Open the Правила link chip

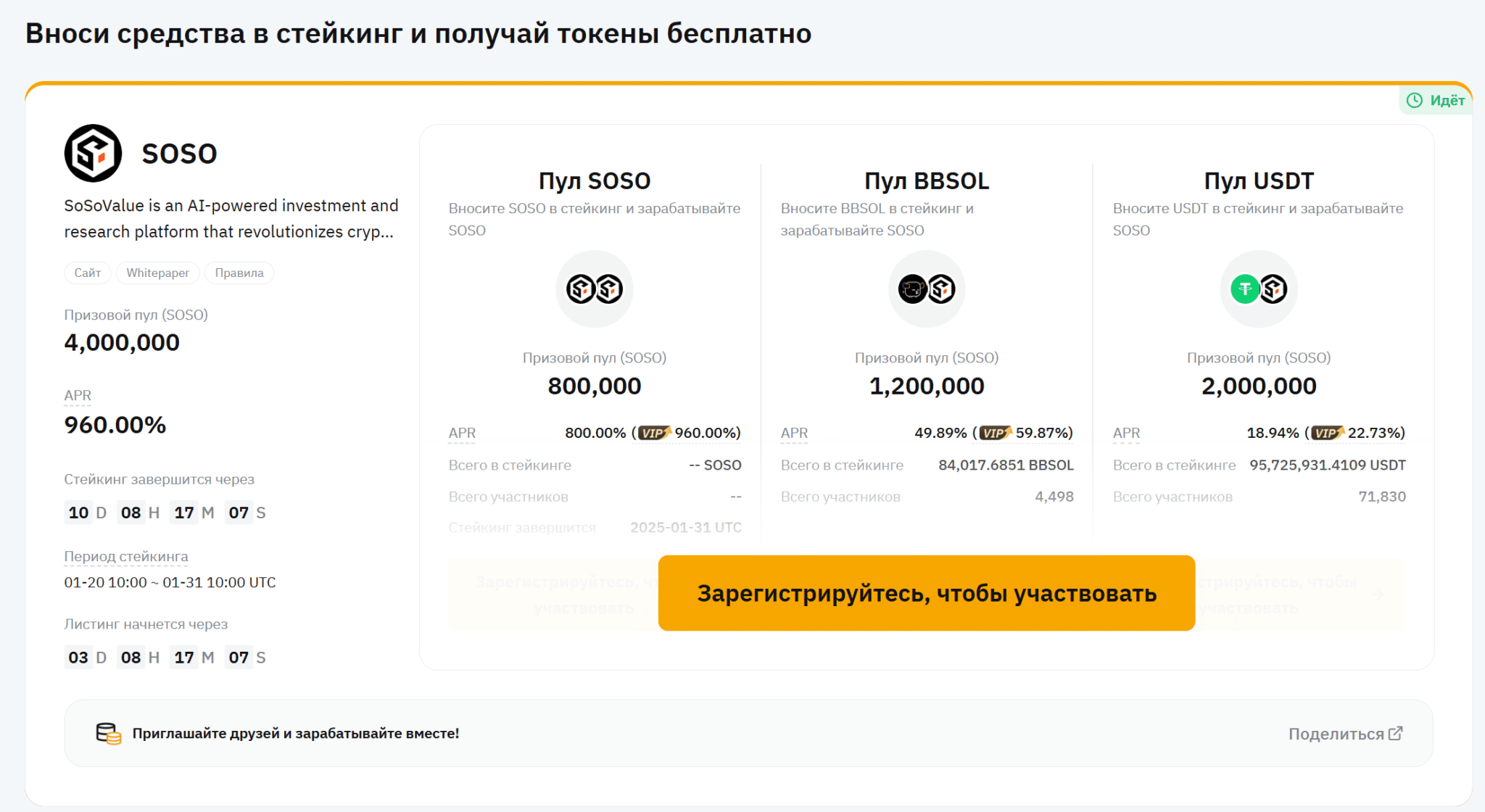pos(239,273)
